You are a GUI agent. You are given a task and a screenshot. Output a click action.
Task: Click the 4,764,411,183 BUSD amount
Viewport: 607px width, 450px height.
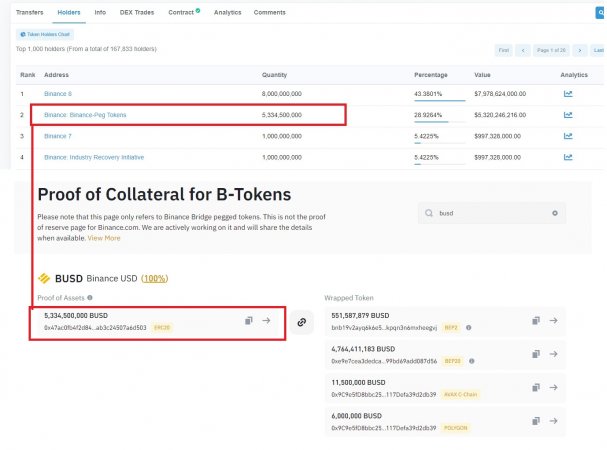(363, 349)
